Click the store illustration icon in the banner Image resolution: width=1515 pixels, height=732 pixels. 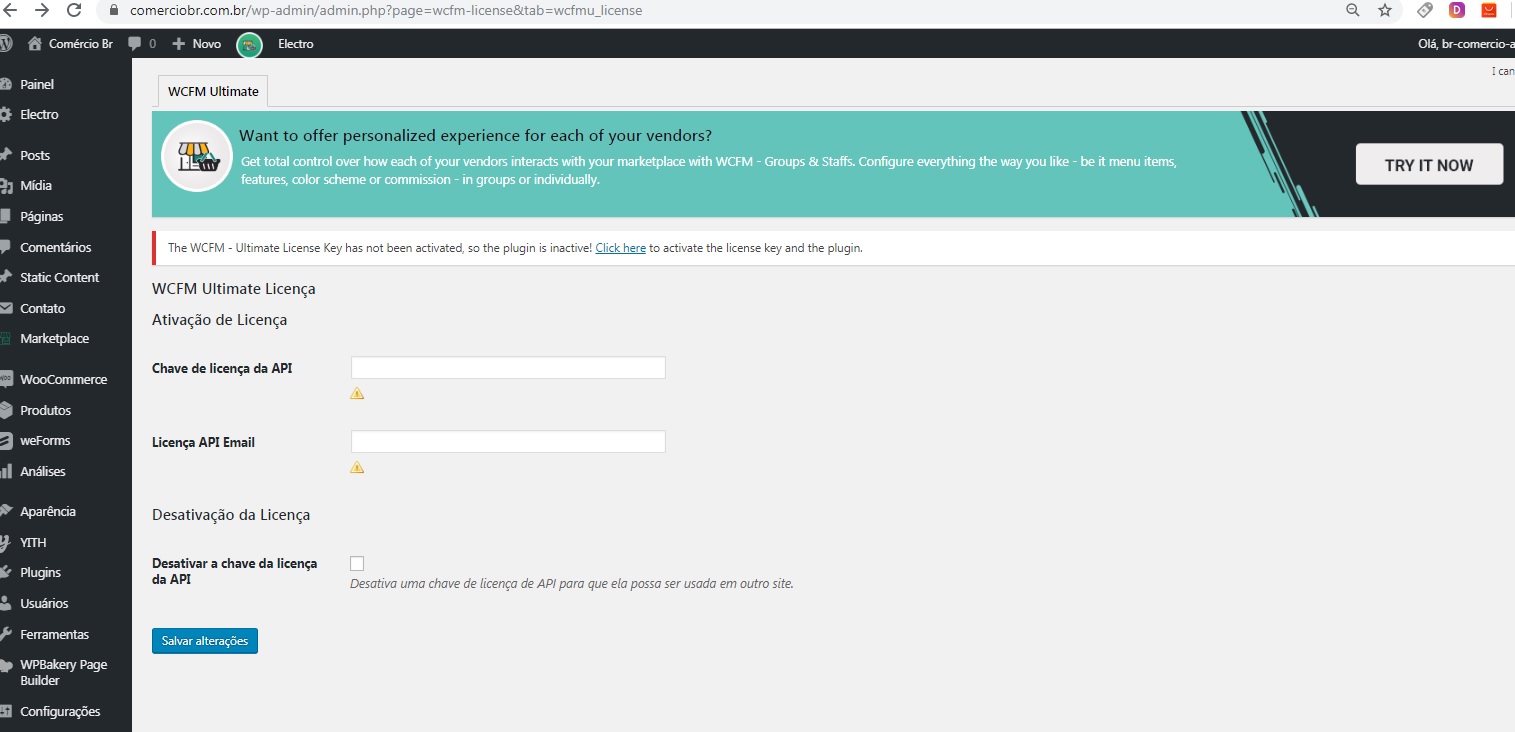(x=197, y=156)
